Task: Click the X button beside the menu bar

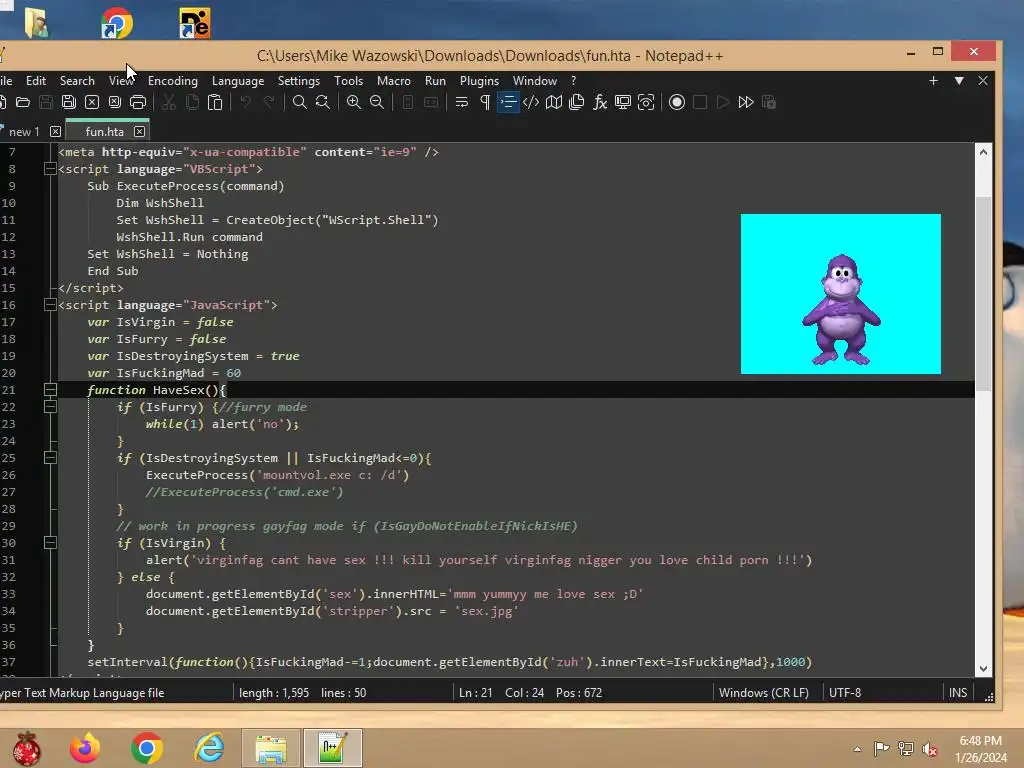Action: 983,81
